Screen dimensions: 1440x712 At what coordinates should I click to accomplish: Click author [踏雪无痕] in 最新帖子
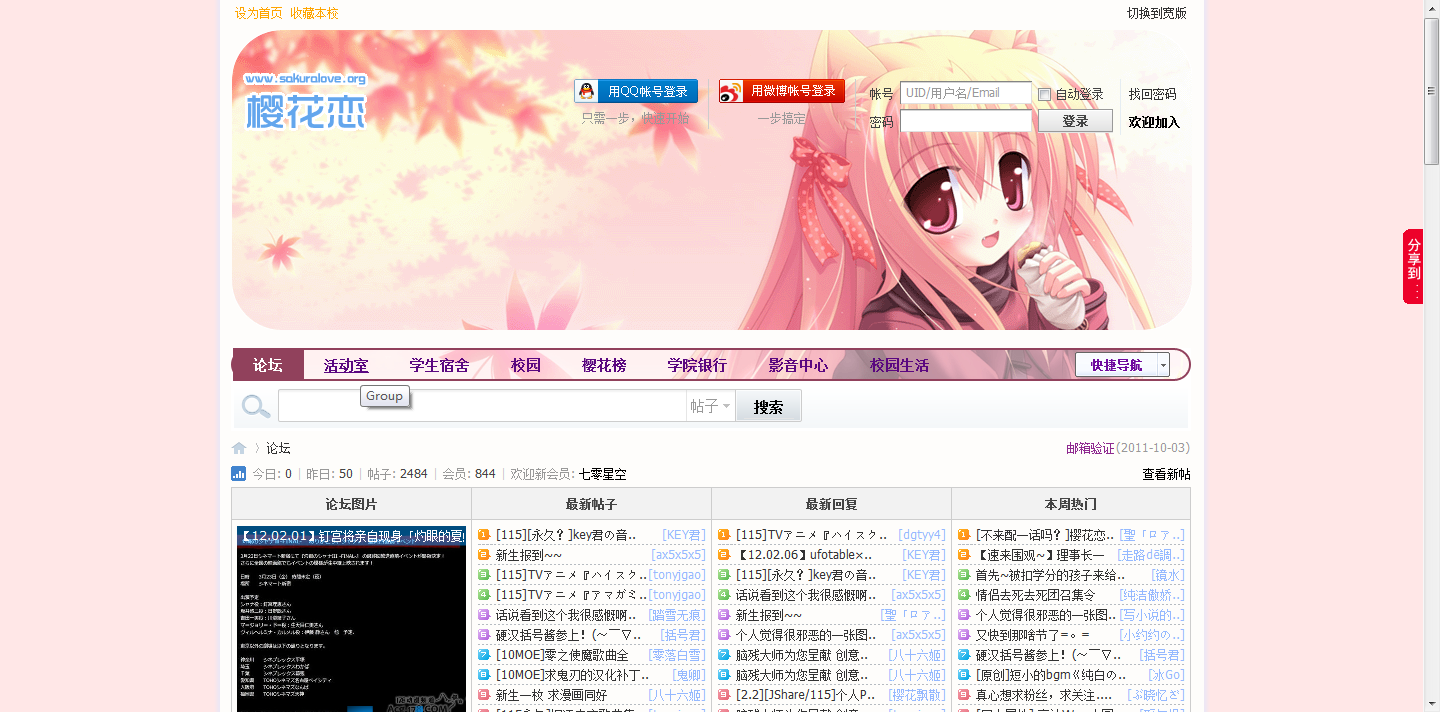(677, 615)
